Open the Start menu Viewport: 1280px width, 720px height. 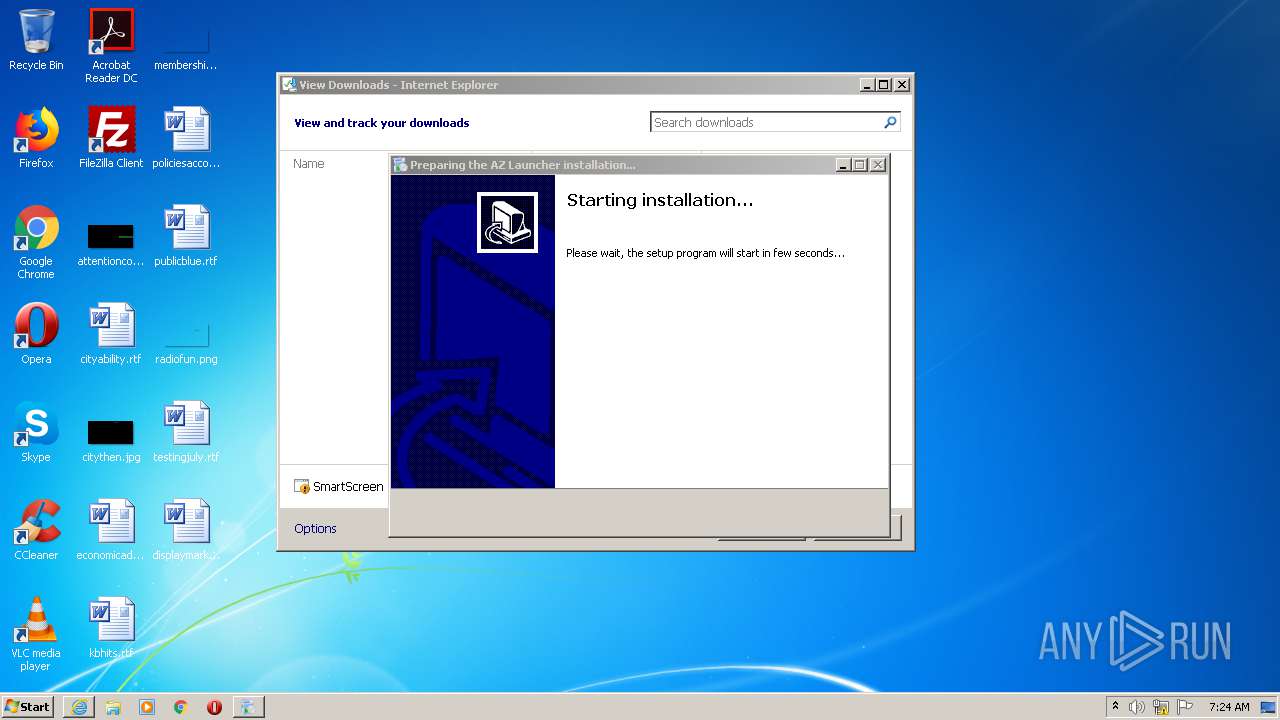pyautogui.click(x=28, y=707)
